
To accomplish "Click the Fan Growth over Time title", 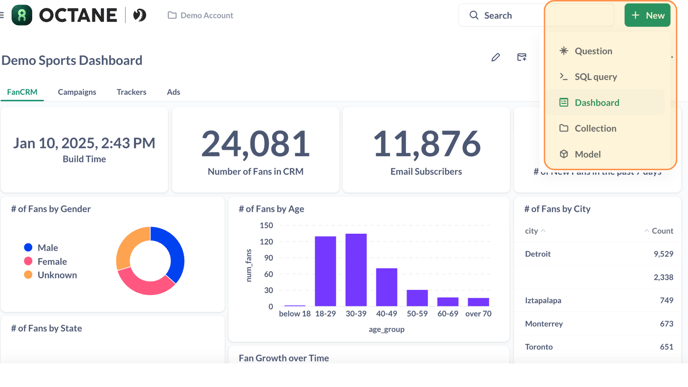I will click(x=283, y=358).
